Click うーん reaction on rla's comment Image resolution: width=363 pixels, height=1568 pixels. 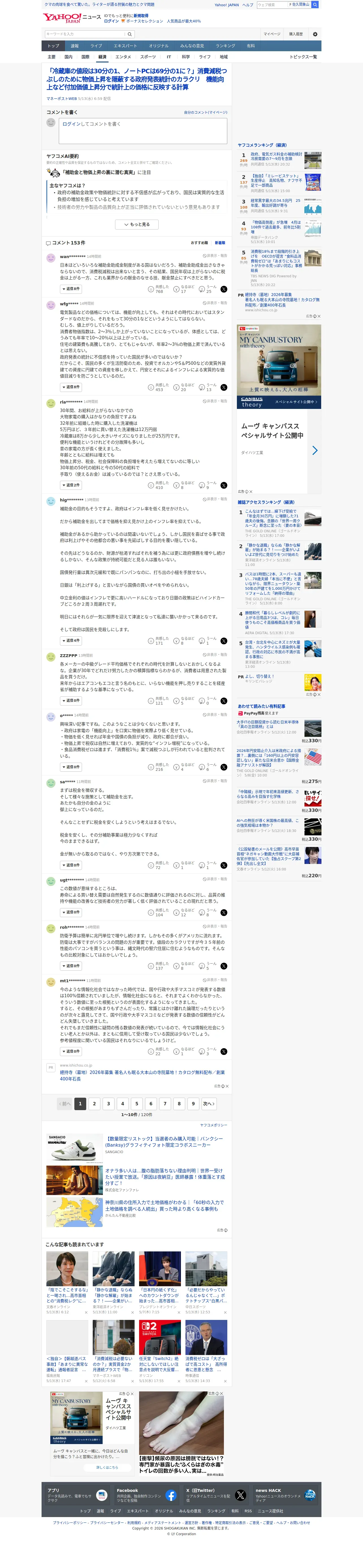pos(202,485)
